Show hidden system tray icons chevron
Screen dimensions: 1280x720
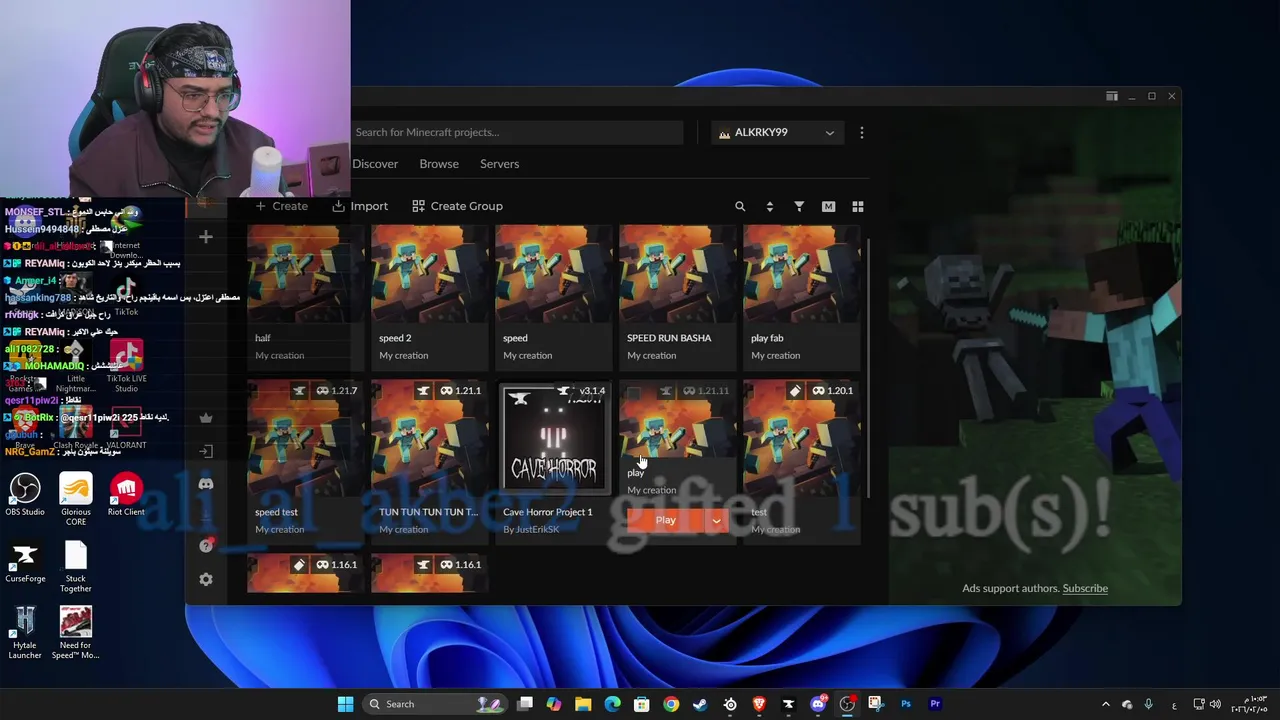1105,704
